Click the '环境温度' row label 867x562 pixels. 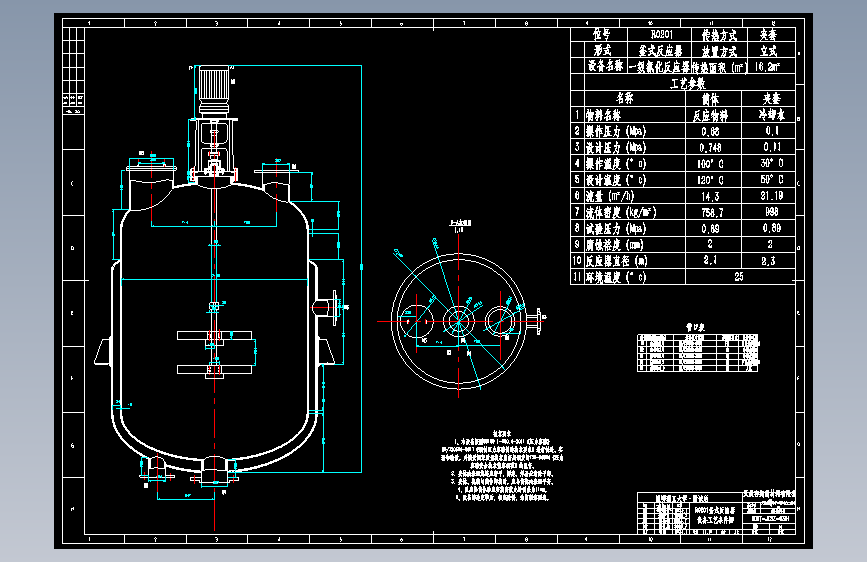click(x=616, y=277)
